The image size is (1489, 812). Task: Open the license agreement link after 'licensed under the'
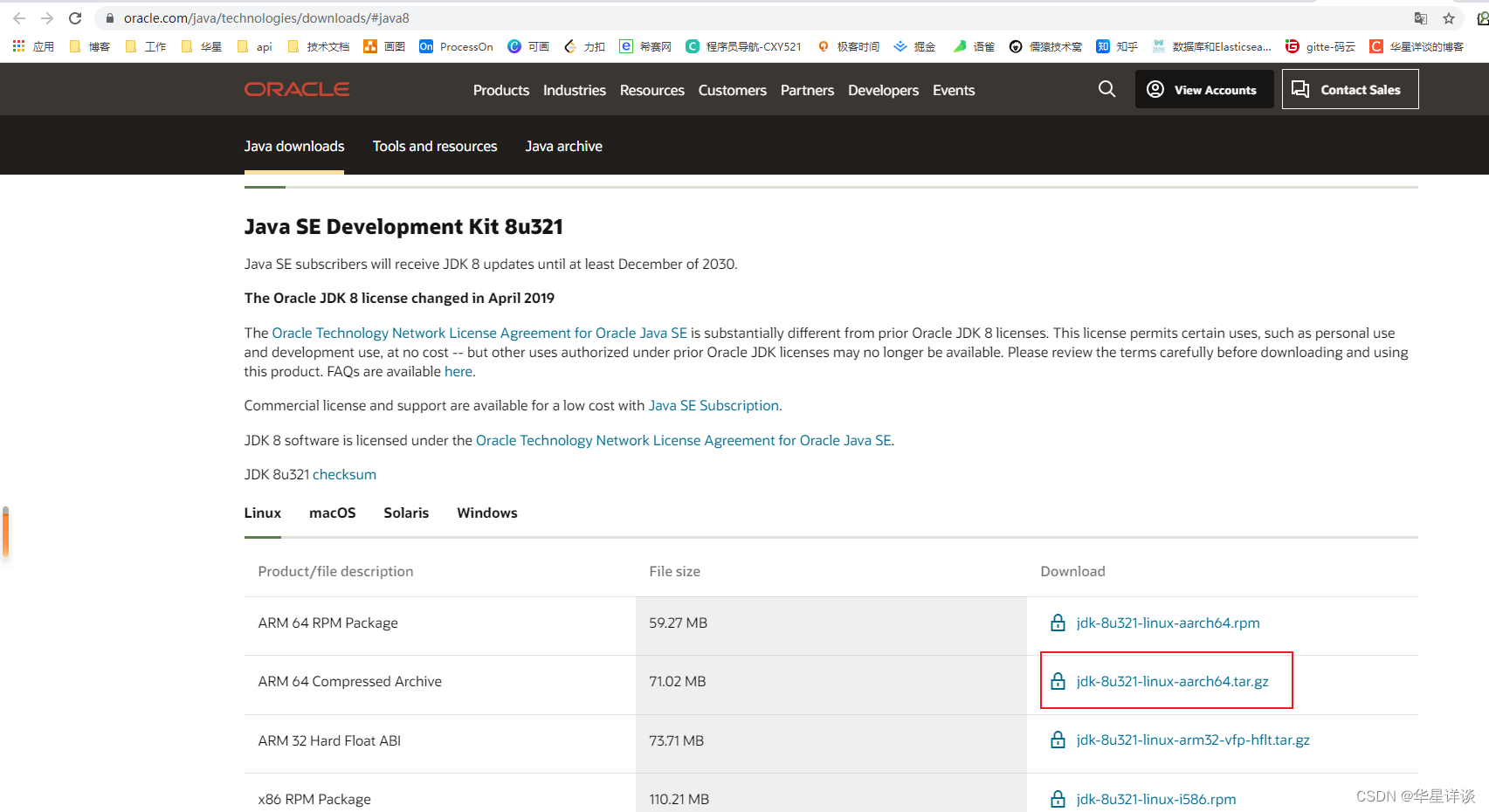tap(684, 440)
